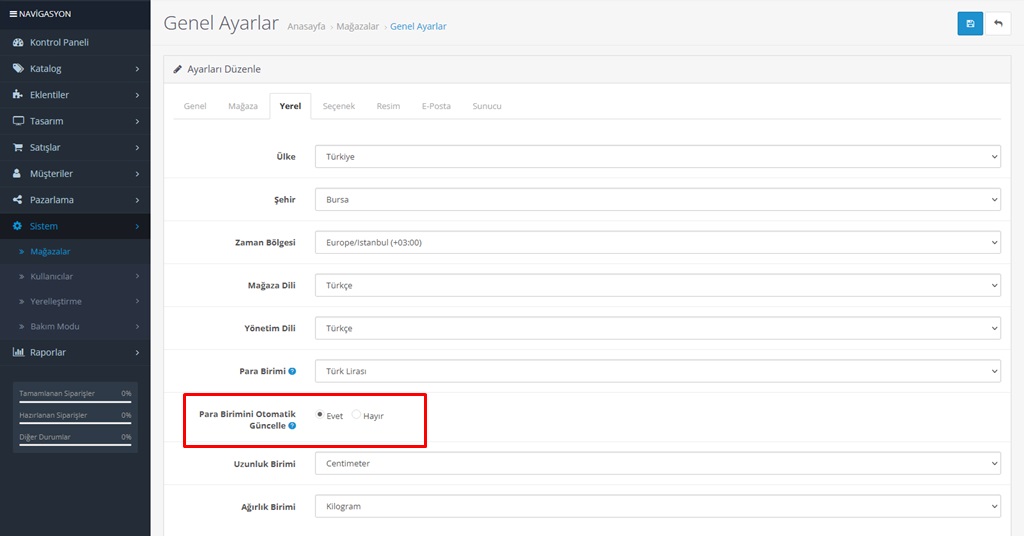Open the Bakım Modu sidebar item

click(75, 326)
